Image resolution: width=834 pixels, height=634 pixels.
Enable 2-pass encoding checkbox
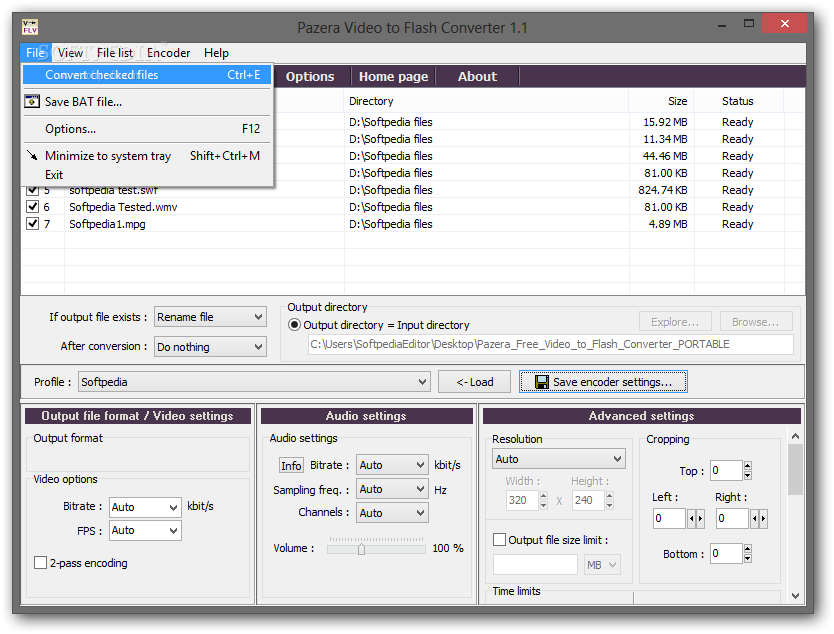(40, 562)
